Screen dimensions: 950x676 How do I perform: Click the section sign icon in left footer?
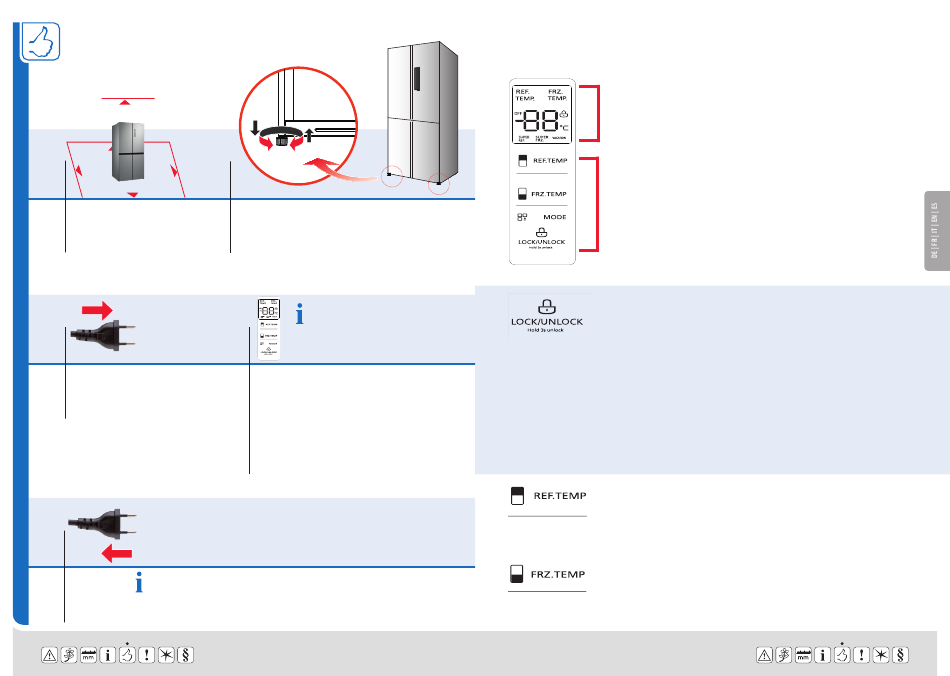pyautogui.click(x=185, y=655)
